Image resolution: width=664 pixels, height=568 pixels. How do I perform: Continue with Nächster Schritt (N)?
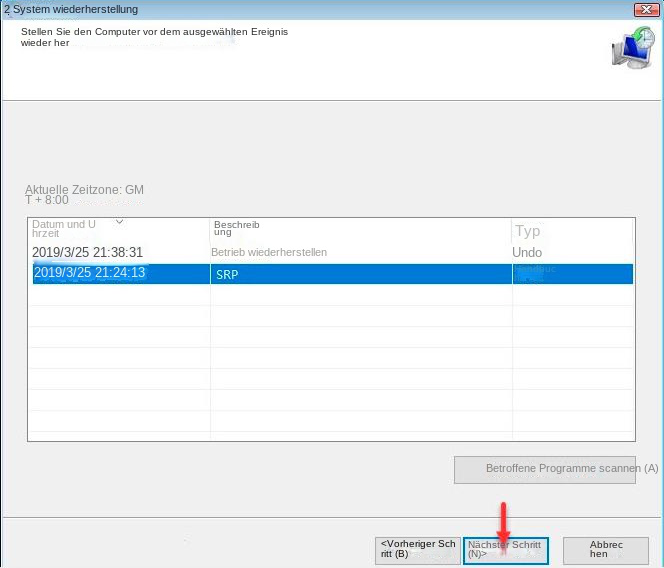pyautogui.click(x=506, y=550)
